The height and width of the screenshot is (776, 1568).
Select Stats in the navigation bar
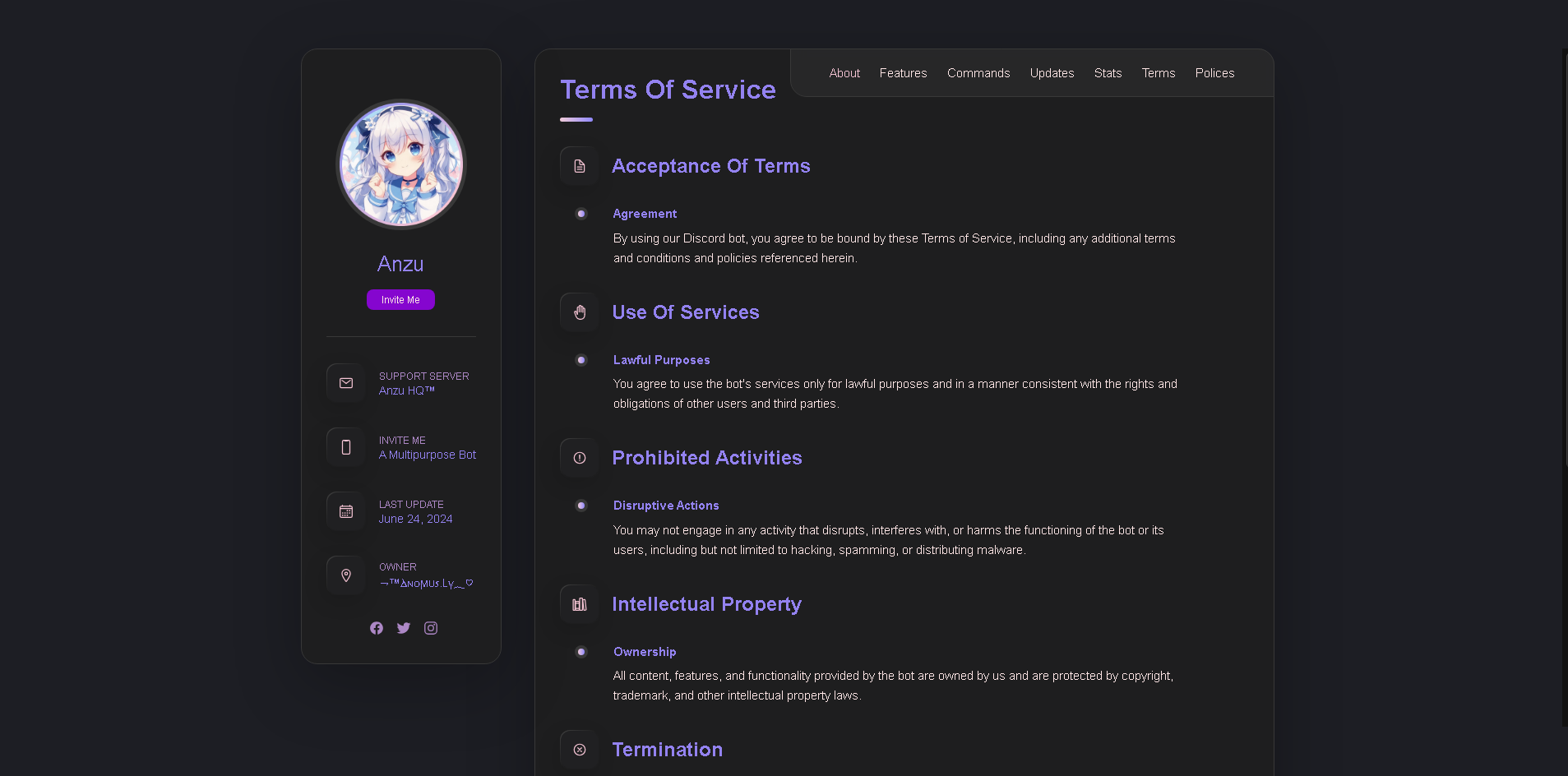coord(1108,72)
